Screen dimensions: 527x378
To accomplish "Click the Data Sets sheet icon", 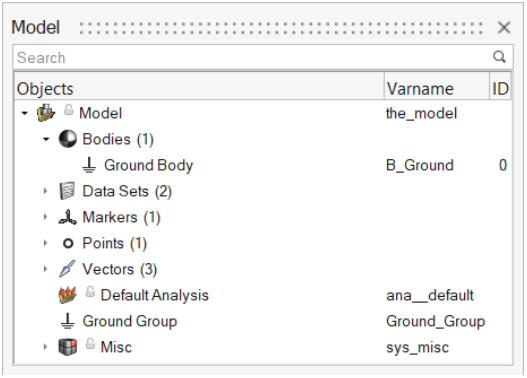I will pyautogui.click(x=67, y=191).
